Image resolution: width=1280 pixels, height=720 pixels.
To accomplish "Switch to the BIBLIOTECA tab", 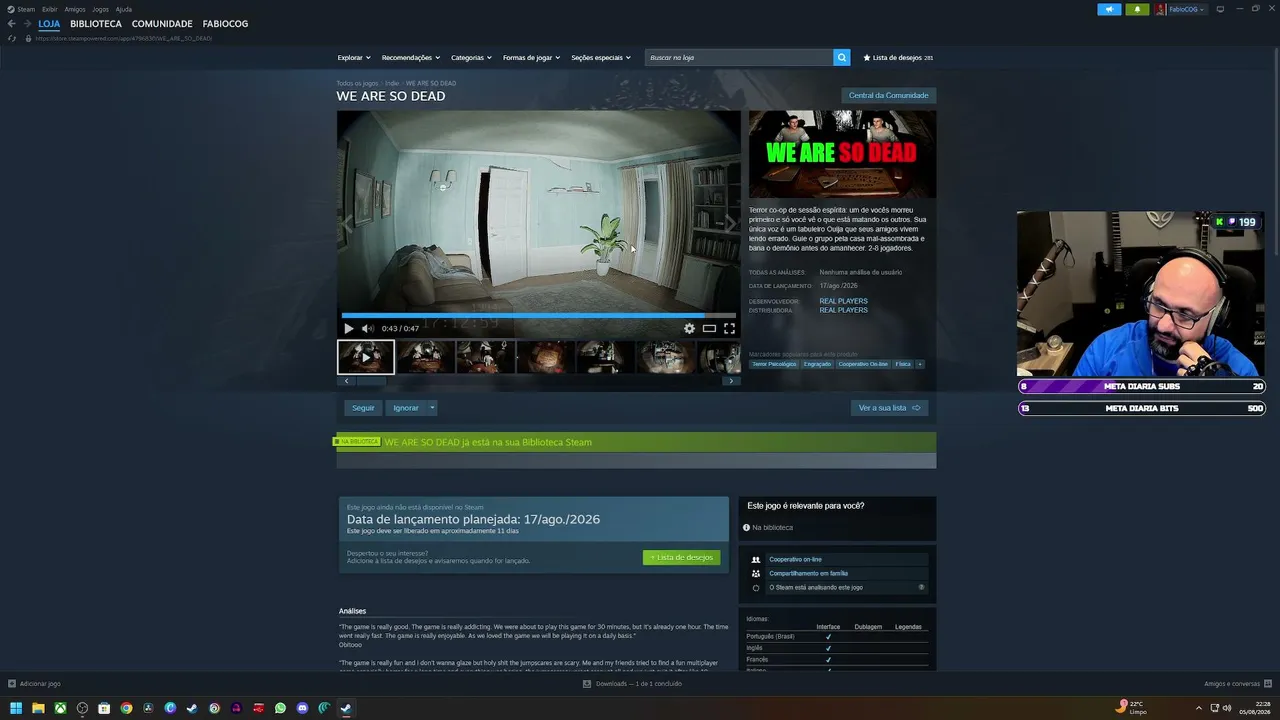I will point(96,23).
